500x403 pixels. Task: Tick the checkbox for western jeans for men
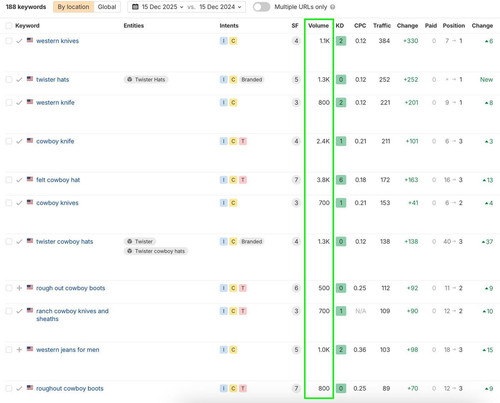click(x=9, y=350)
